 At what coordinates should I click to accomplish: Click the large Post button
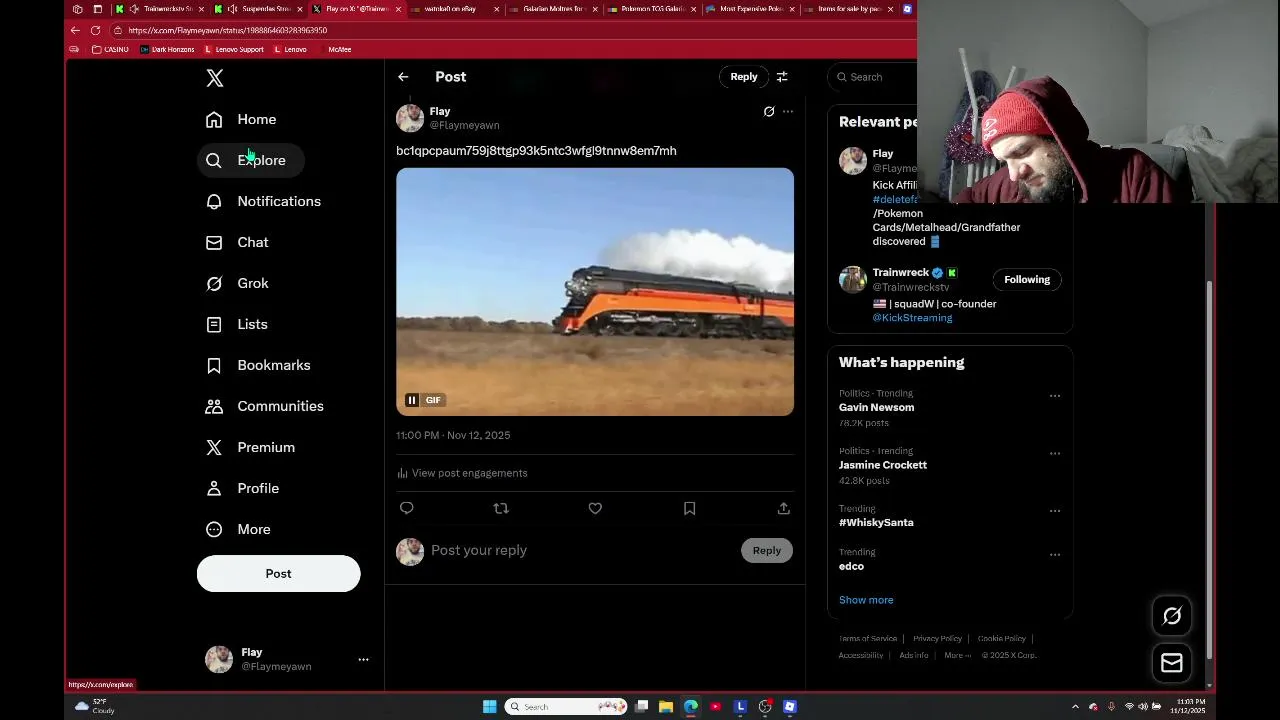(x=278, y=574)
